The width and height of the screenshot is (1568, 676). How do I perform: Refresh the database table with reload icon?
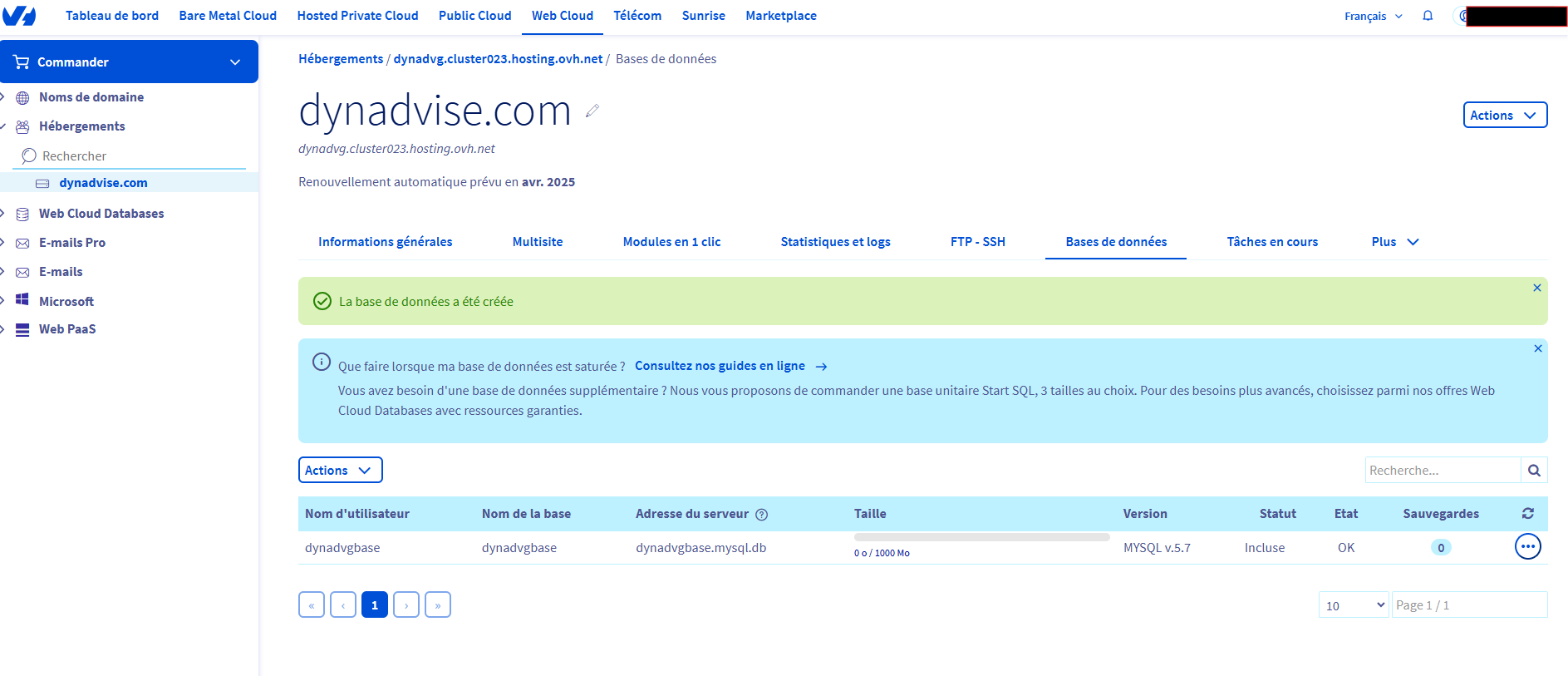[x=1528, y=514]
